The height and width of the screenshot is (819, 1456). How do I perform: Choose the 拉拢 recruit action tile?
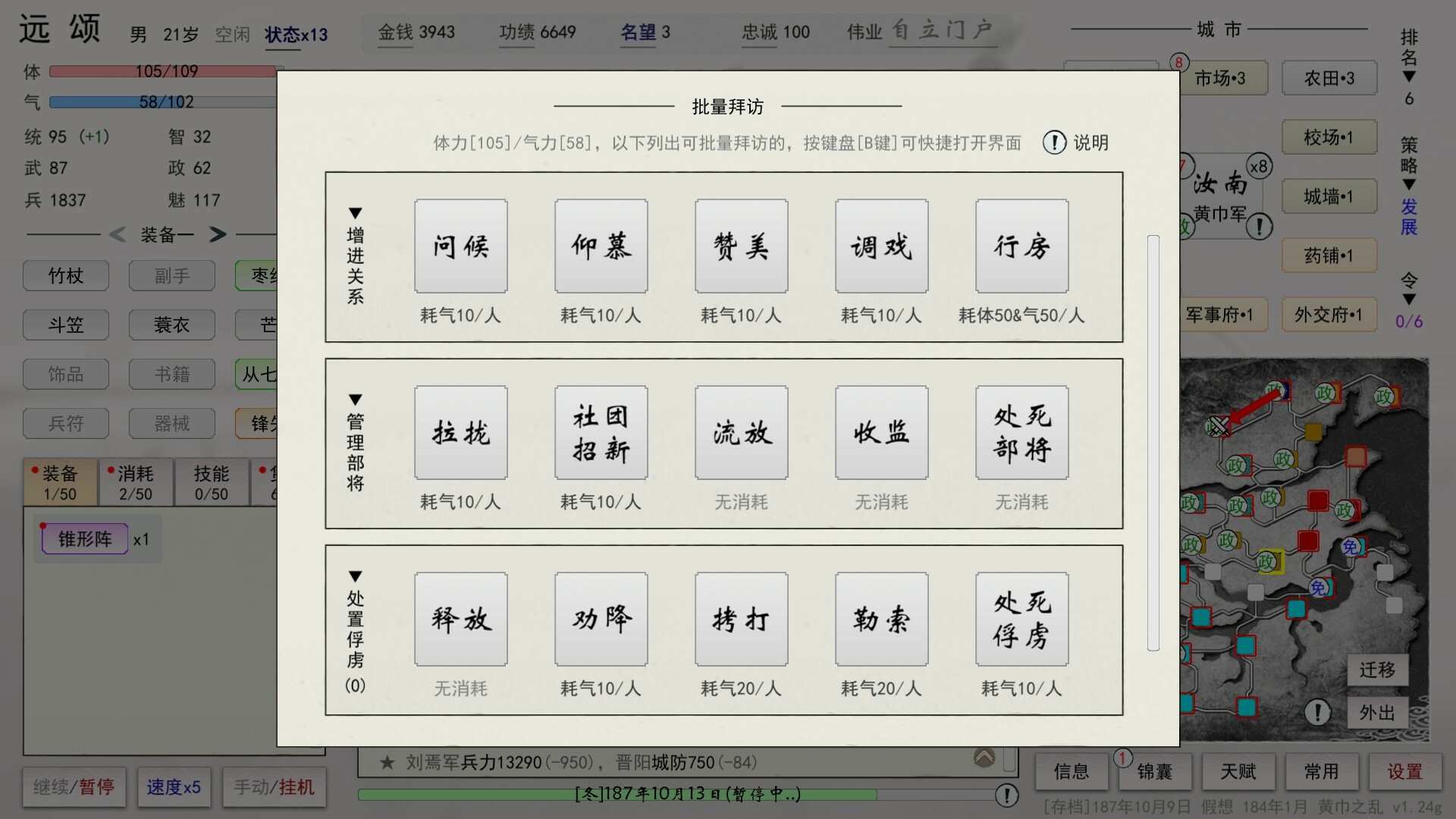pyautogui.click(x=460, y=432)
